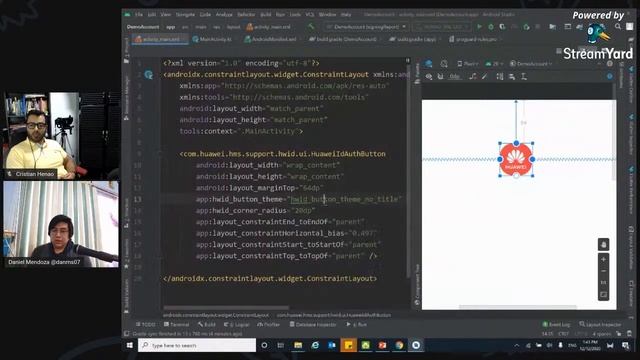The height and width of the screenshot is (360, 640).
Task: Open the Pixel device dropdown in preview
Action: click(x=468, y=64)
